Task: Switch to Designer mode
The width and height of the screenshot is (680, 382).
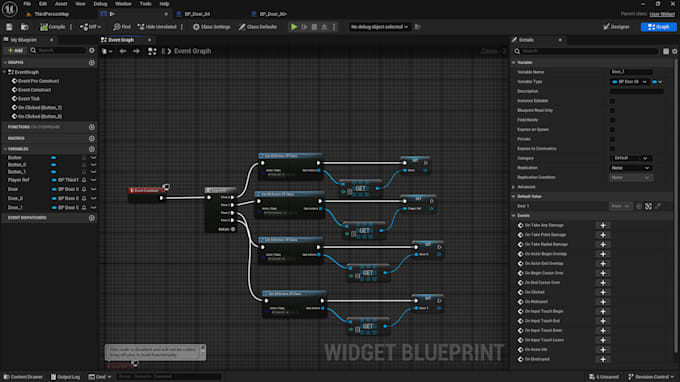Action: click(x=616, y=27)
